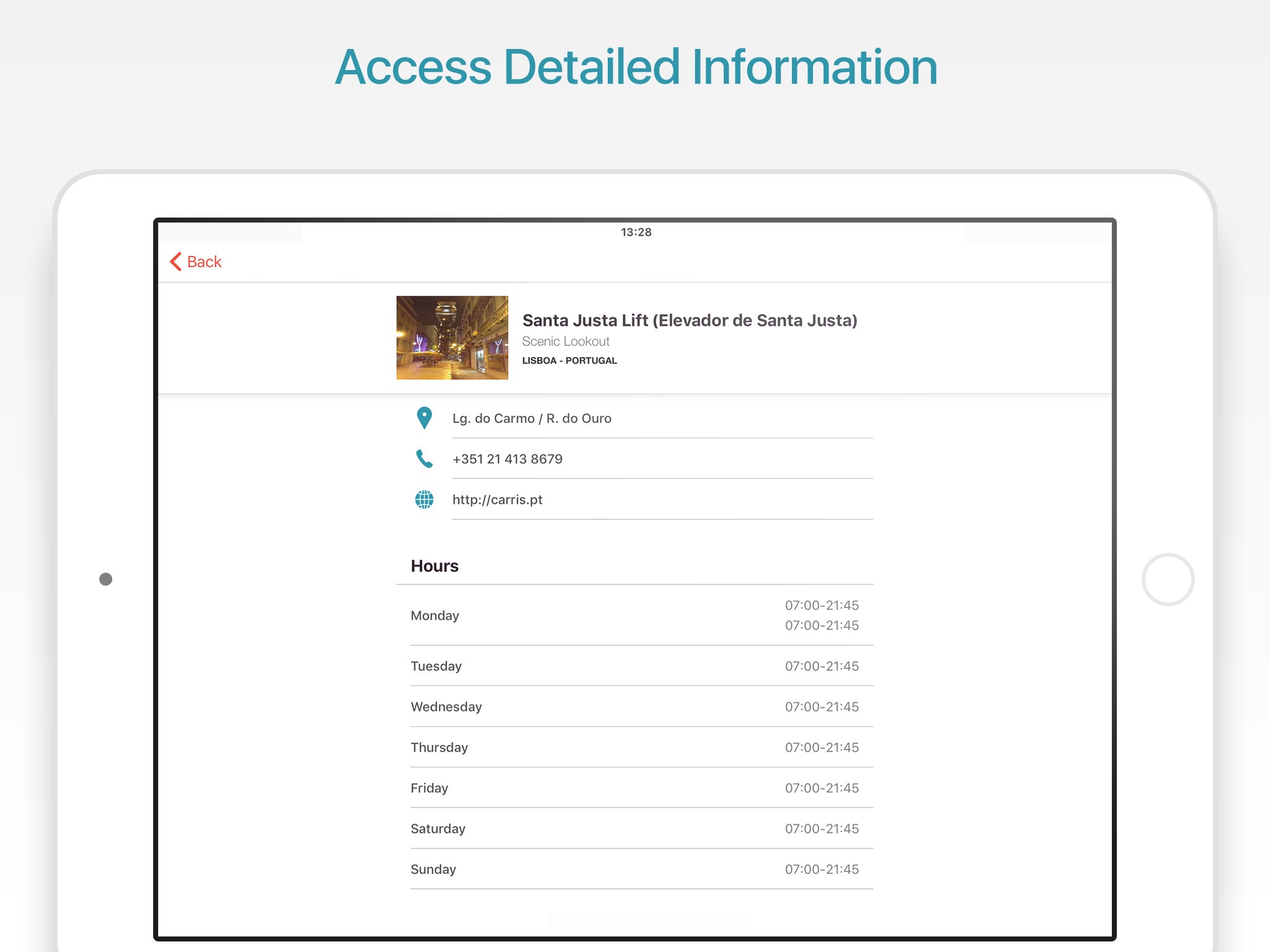Select the Monday hours row

pyautogui.click(x=634, y=615)
